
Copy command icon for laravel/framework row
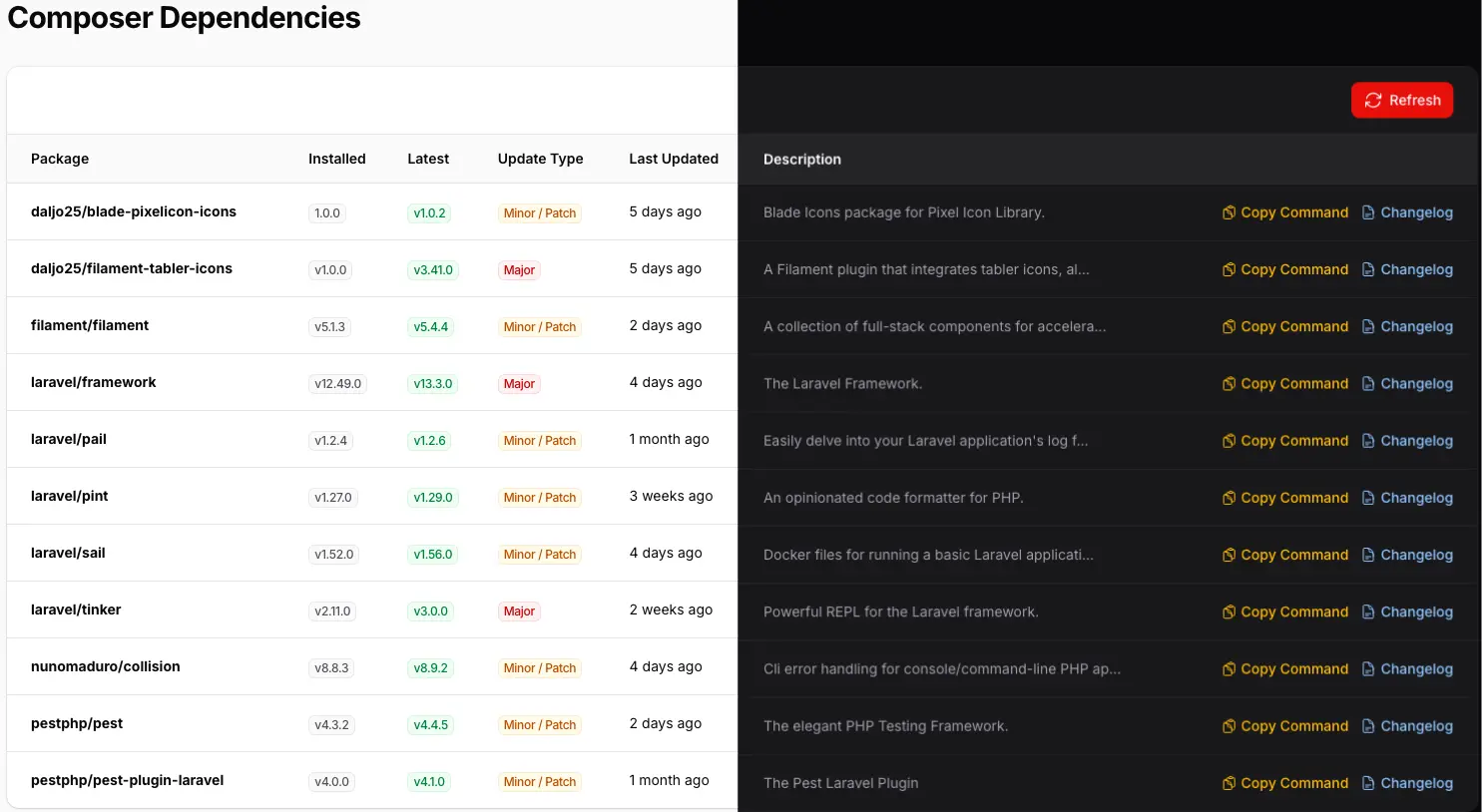click(x=1229, y=383)
